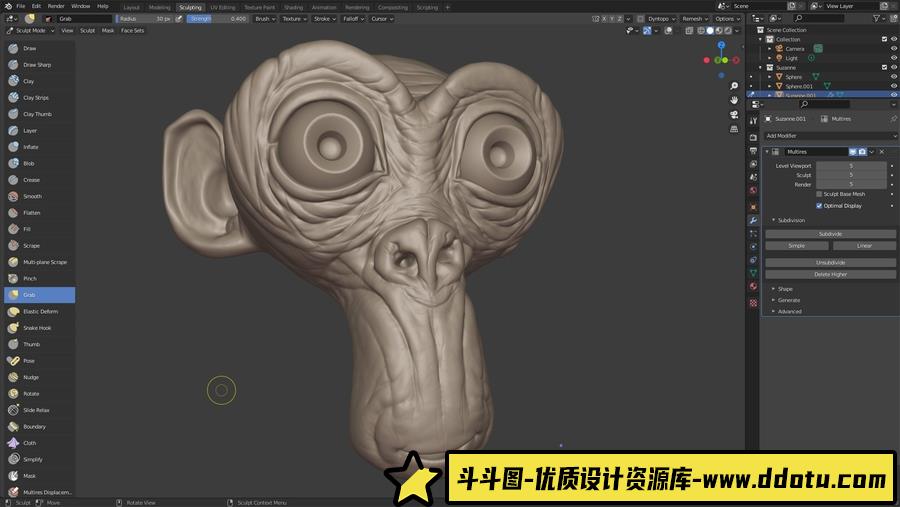
Task: Toggle Multires modifier render display
Action: tap(862, 152)
